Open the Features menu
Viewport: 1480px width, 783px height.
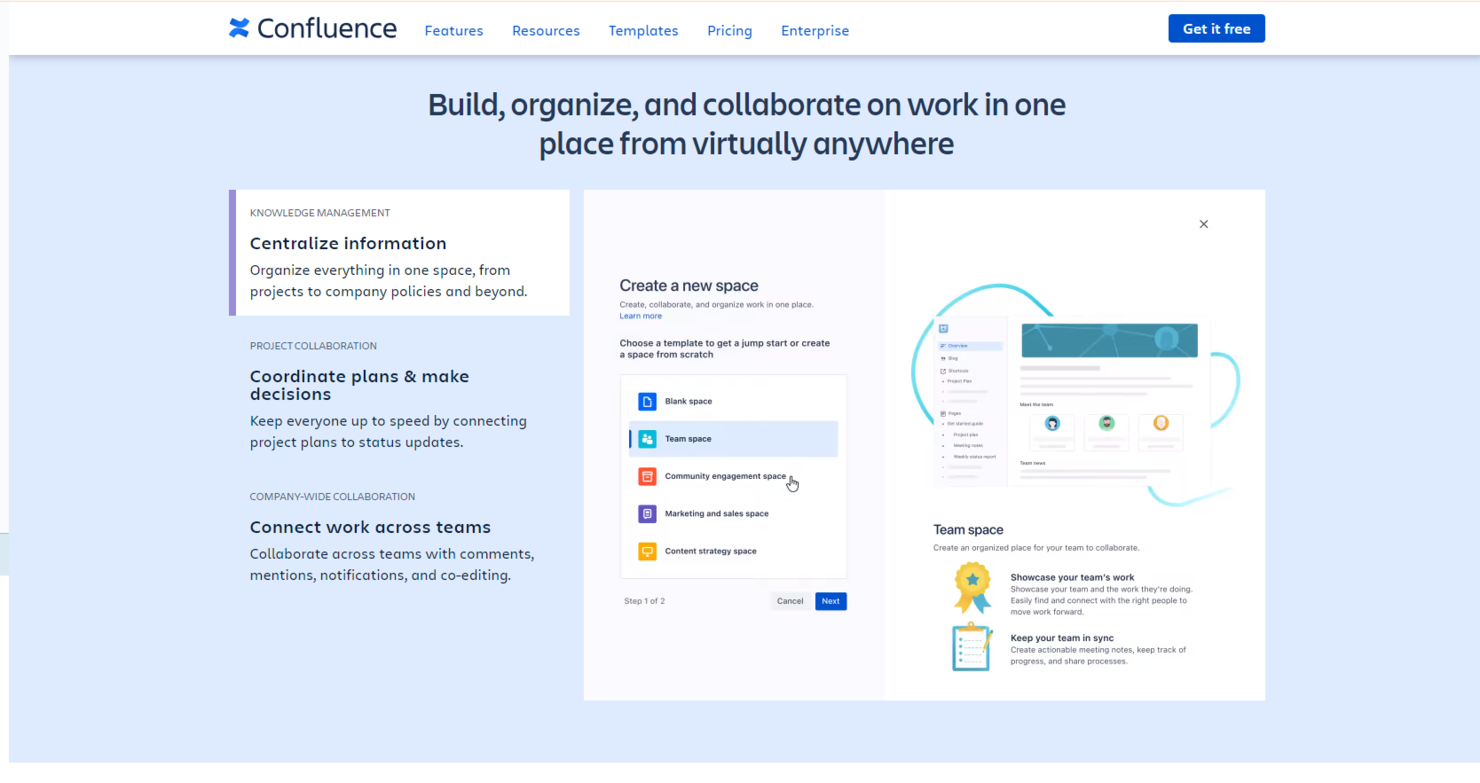(x=454, y=31)
